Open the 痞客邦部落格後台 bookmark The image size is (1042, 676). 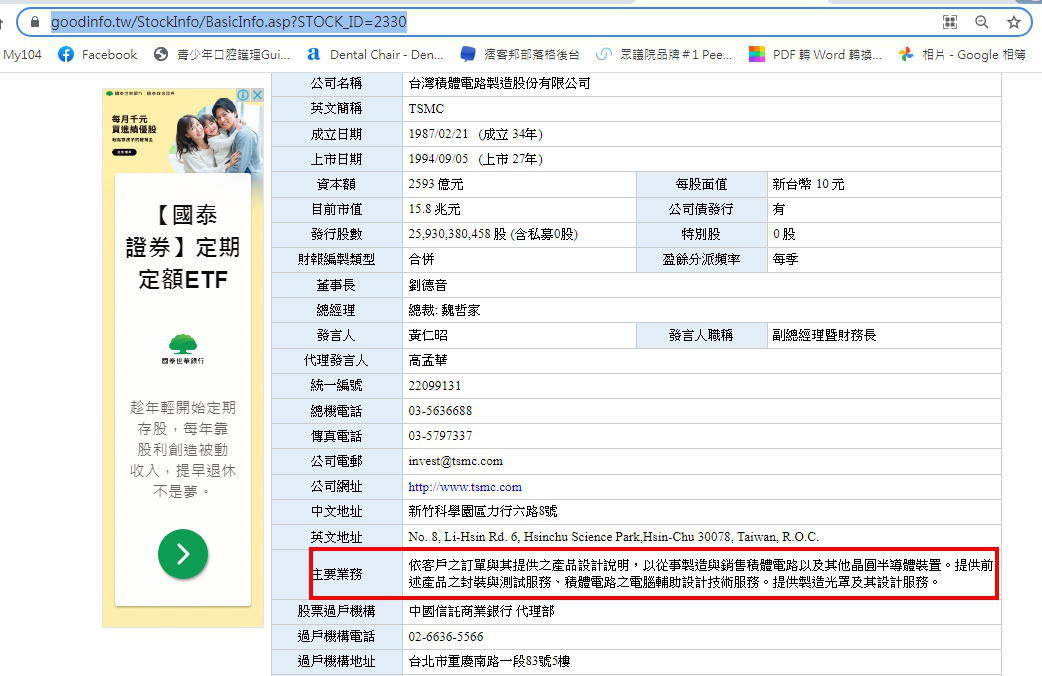pos(520,55)
